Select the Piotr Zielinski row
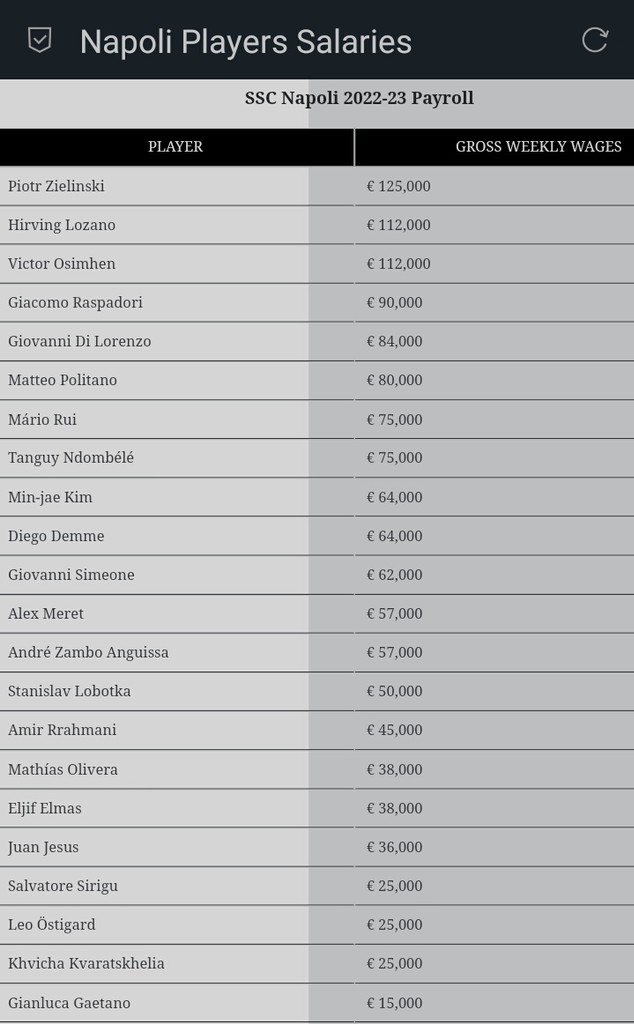 [x=56, y=186]
